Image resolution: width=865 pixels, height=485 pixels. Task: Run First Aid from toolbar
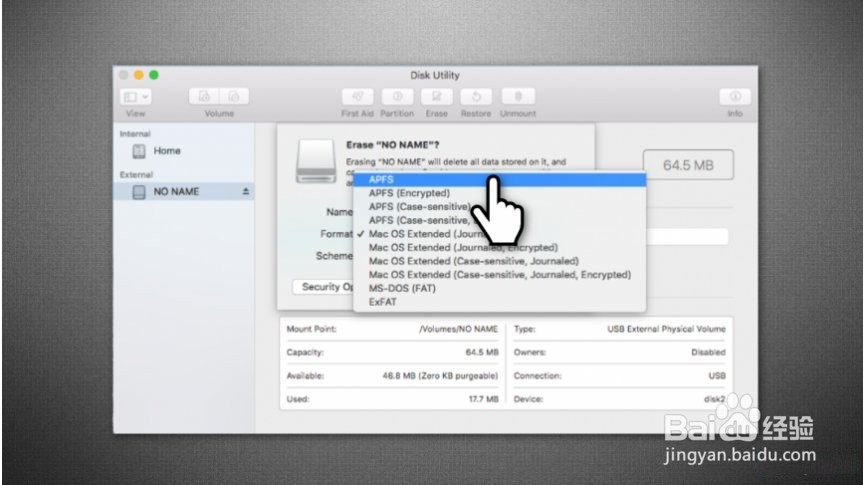coord(357,97)
